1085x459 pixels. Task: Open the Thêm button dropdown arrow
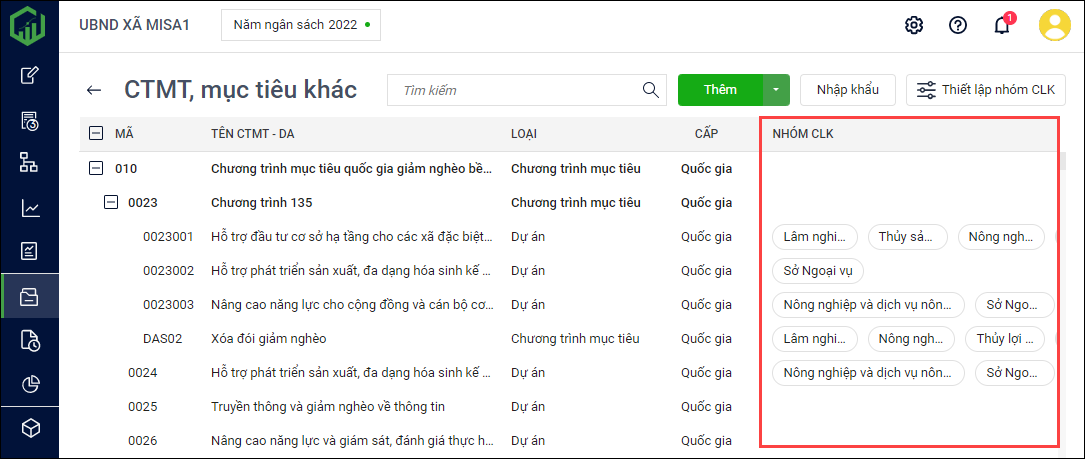tap(776, 90)
